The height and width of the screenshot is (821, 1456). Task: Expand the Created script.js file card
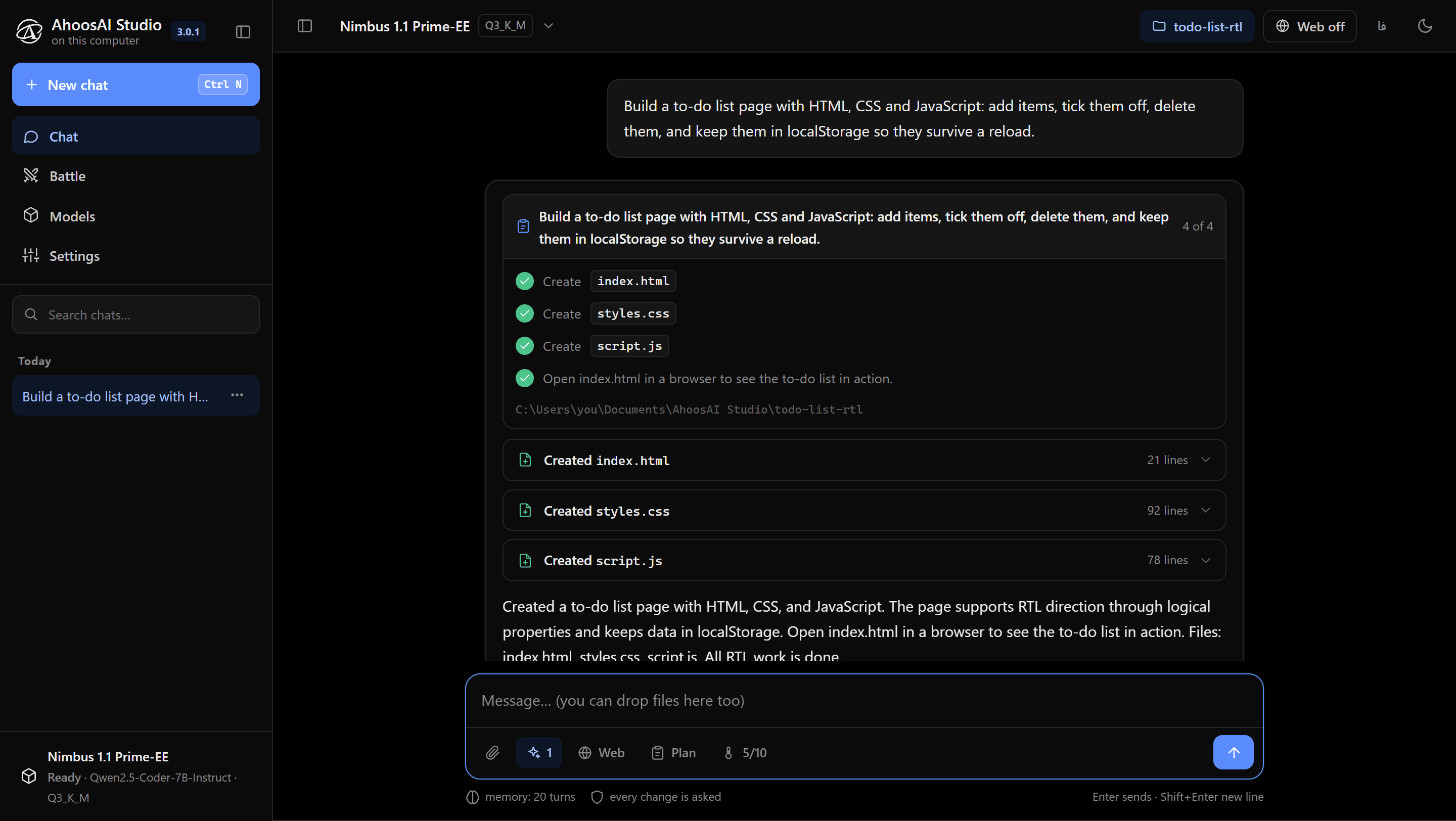(x=863, y=561)
